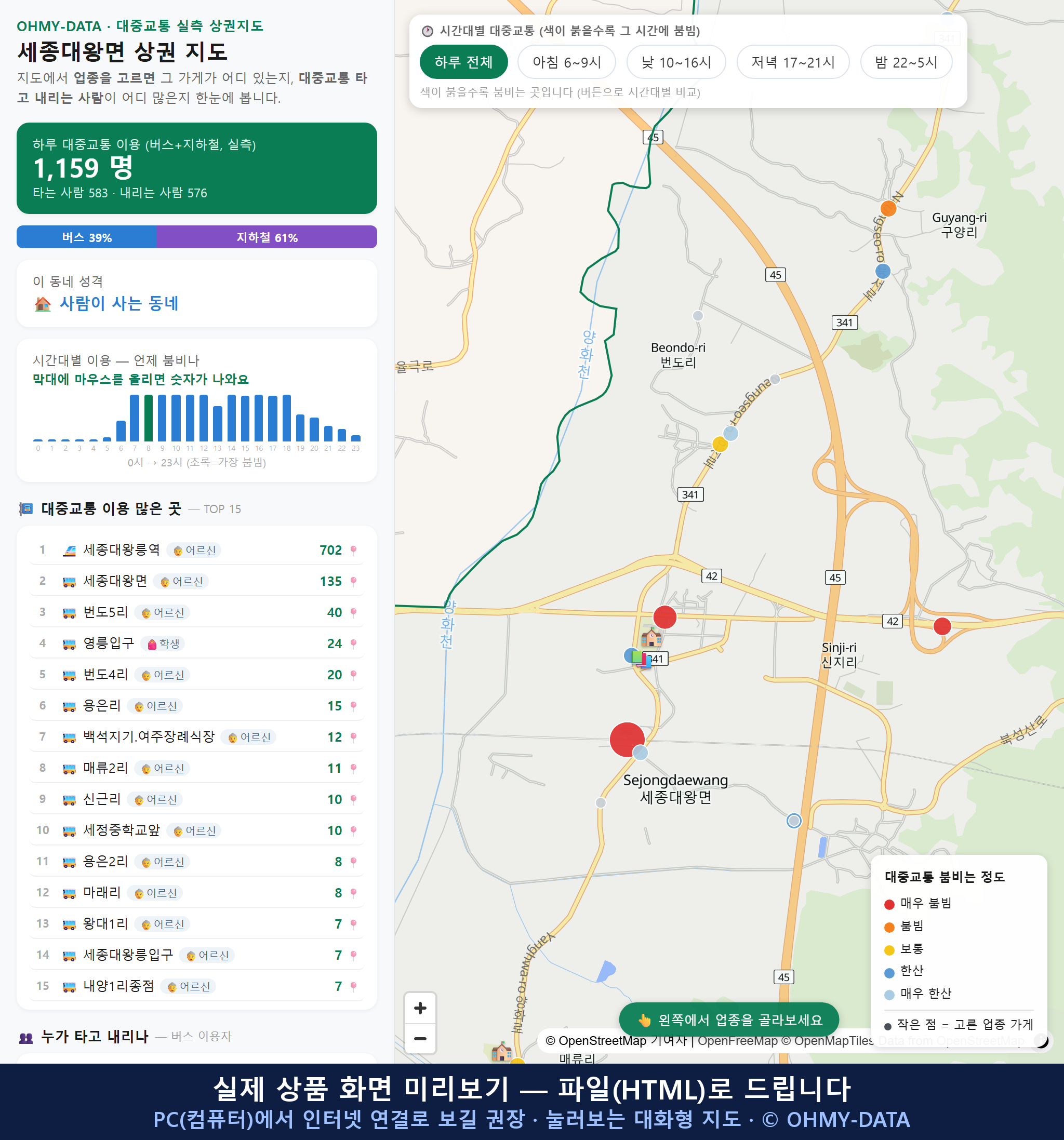The image size is (1064, 1140).
Task: Click the 지하철 61% bar segment
Action: coord(267,237)
